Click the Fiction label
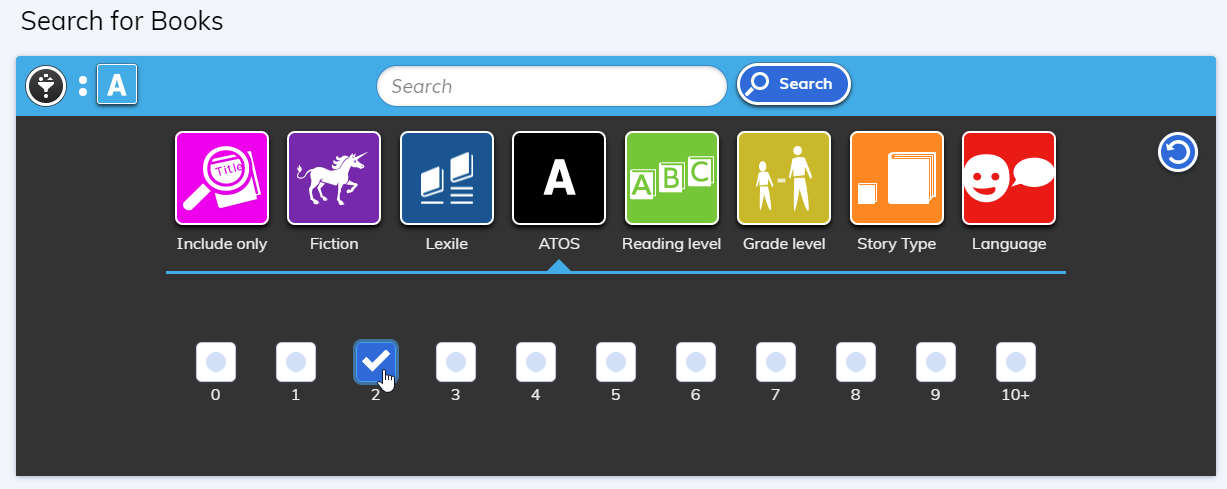The width and height of the screenshot is (1227, 489). (x=334, y=244)
